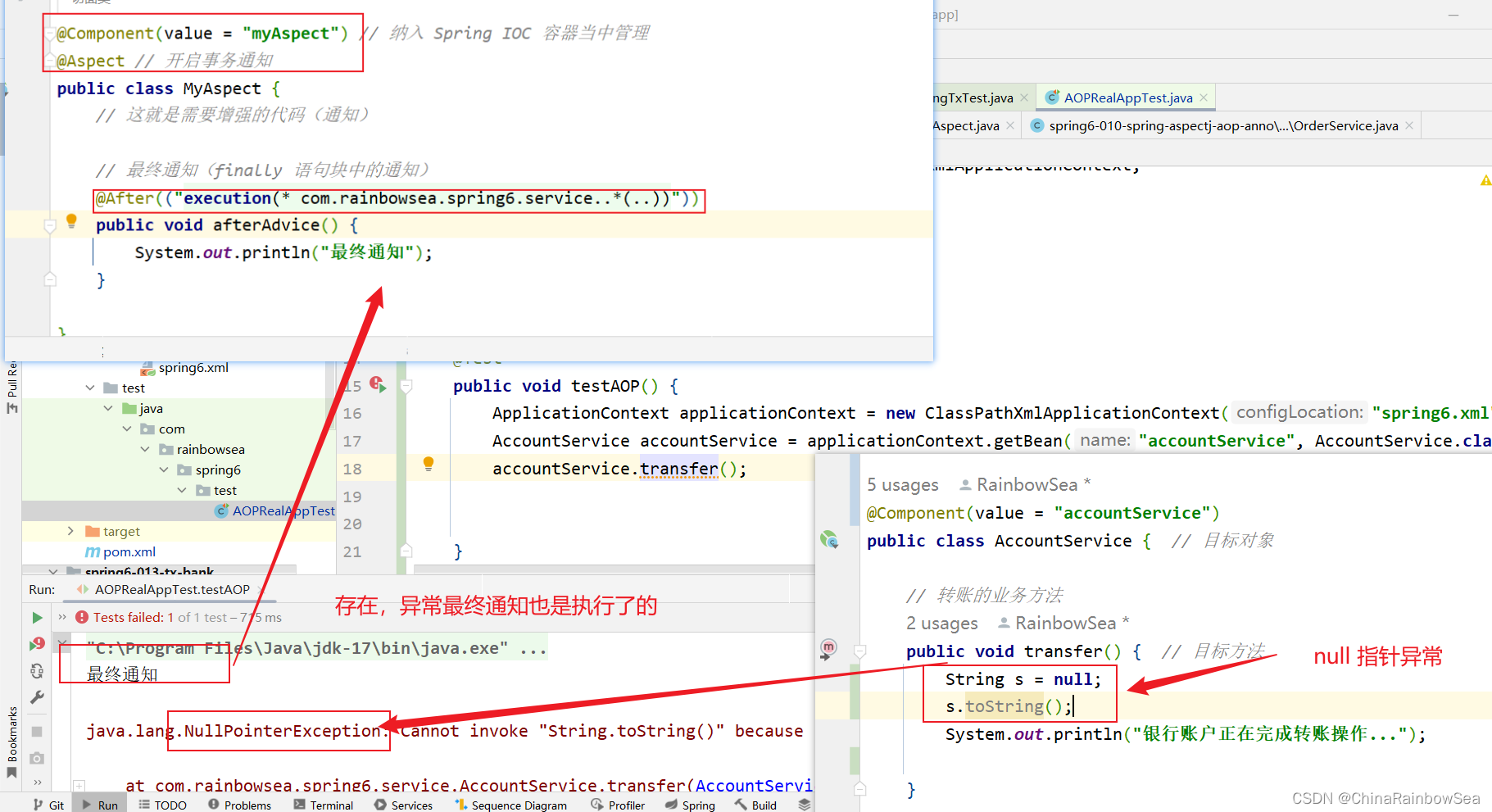
Task: Open the Services tool window
Action: pos(403,805)
